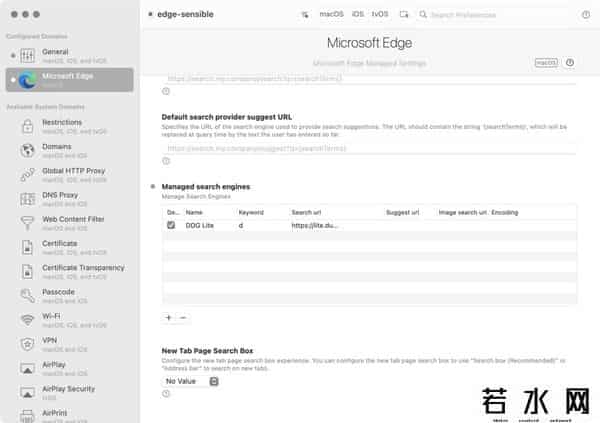This screenshot has width=600, height=423.
Task: Click the macOS badge in payload header
Action: 546,62
